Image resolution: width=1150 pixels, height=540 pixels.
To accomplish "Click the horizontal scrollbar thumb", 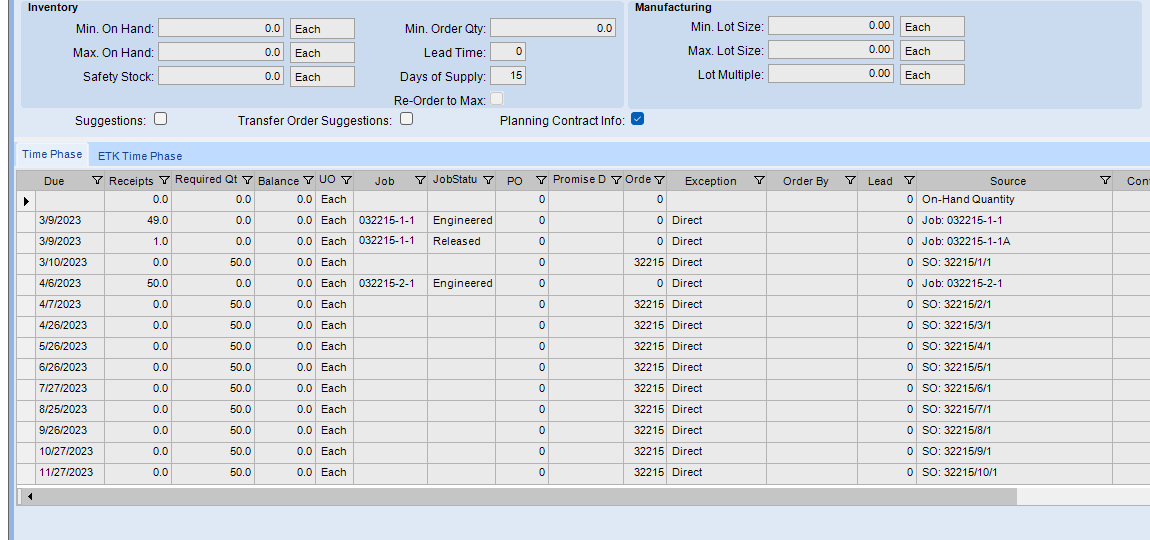I will (x=527, y=497).
